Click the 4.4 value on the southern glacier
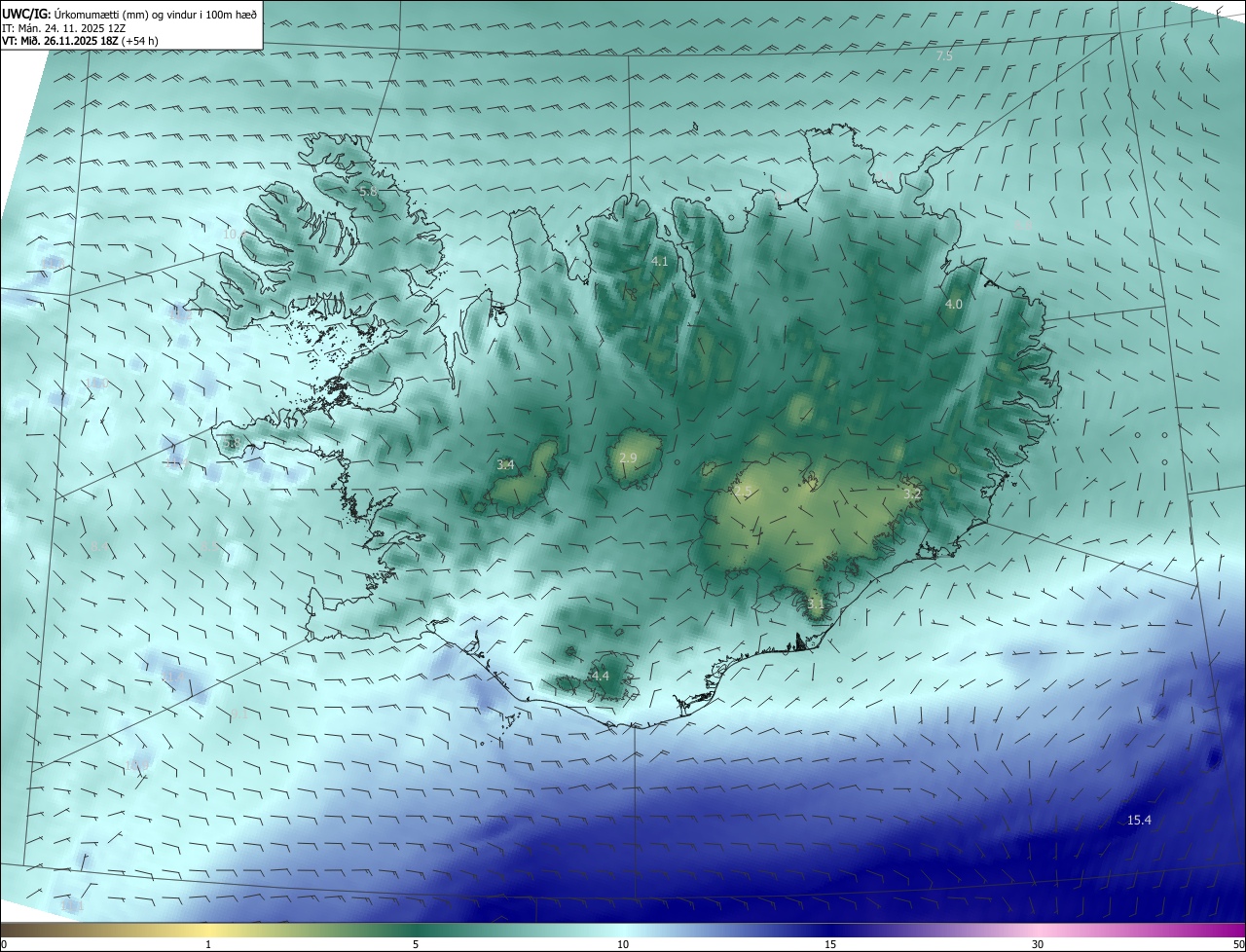1246x952 pixels. (x=600, y=676)
